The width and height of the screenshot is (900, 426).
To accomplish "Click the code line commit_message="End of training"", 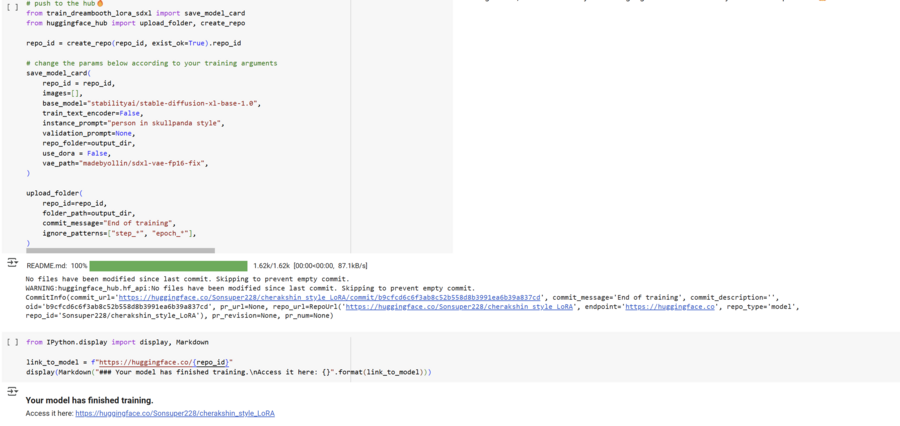I will click(x=109, y=223).
